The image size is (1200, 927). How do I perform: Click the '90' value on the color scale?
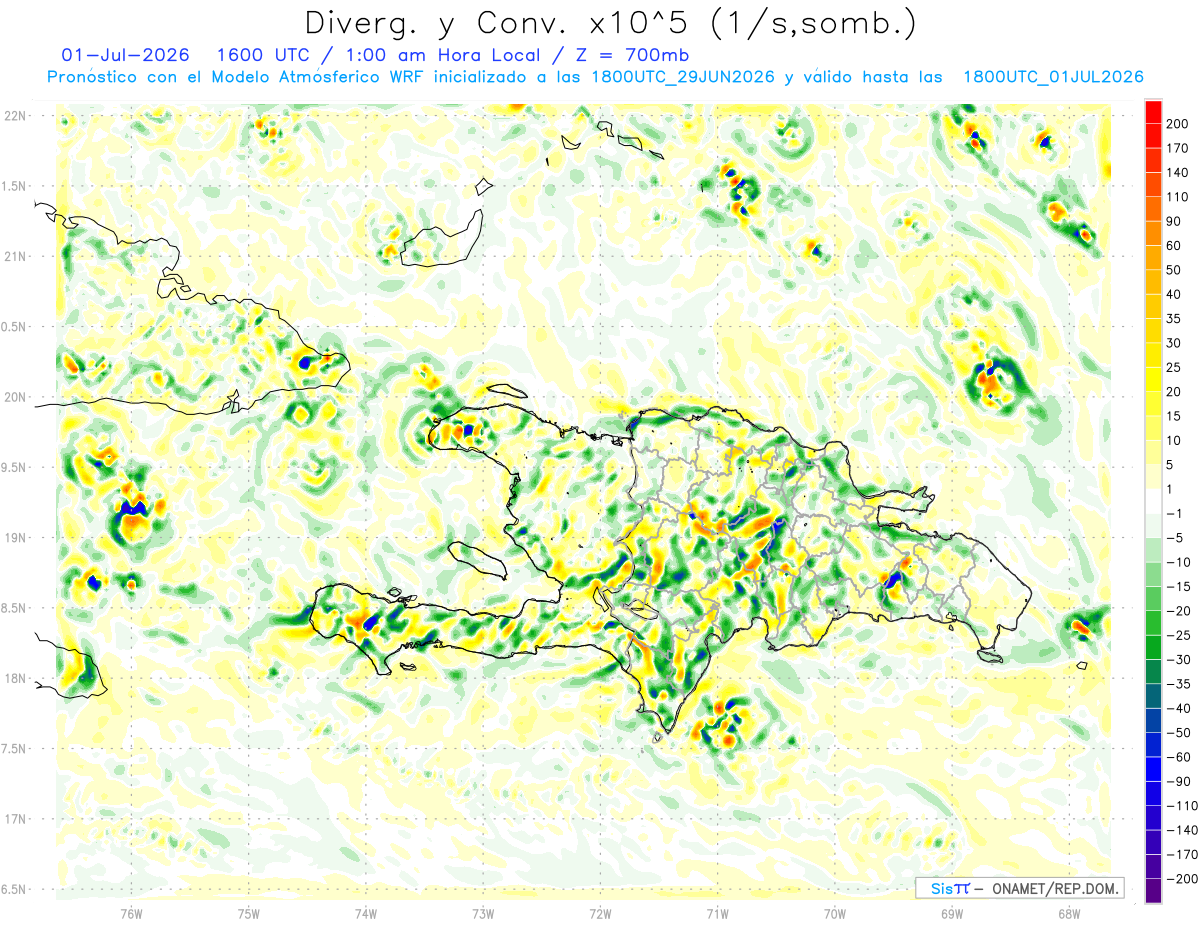(x=1174, y=221)
